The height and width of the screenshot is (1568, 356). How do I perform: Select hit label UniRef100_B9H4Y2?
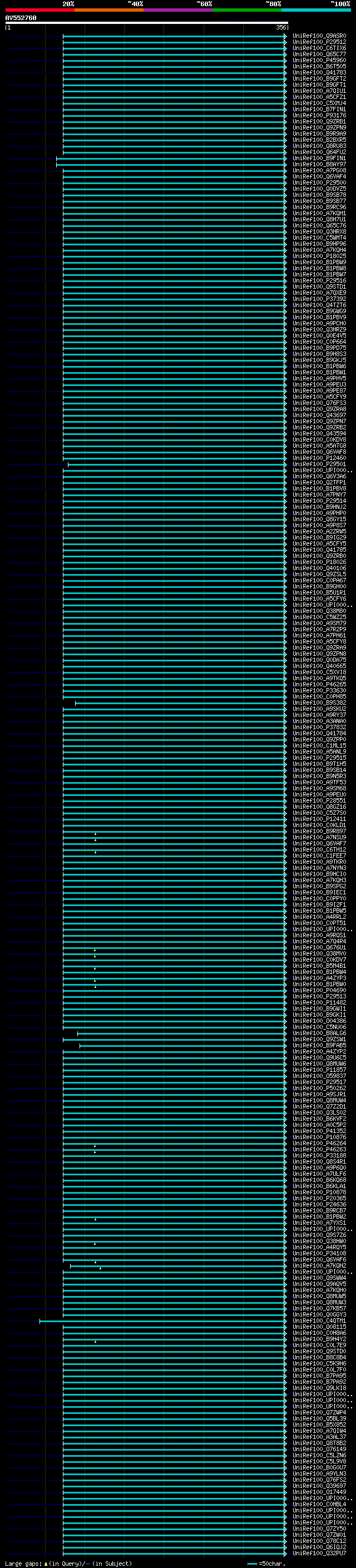319,1338
